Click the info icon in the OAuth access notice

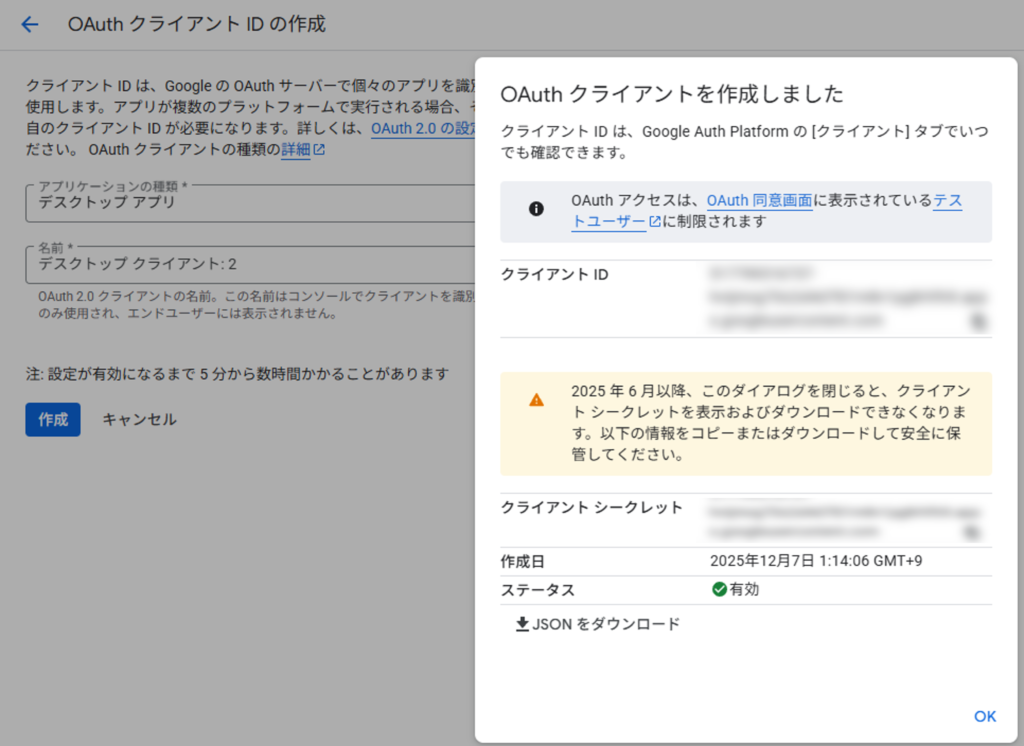(536, 208)
